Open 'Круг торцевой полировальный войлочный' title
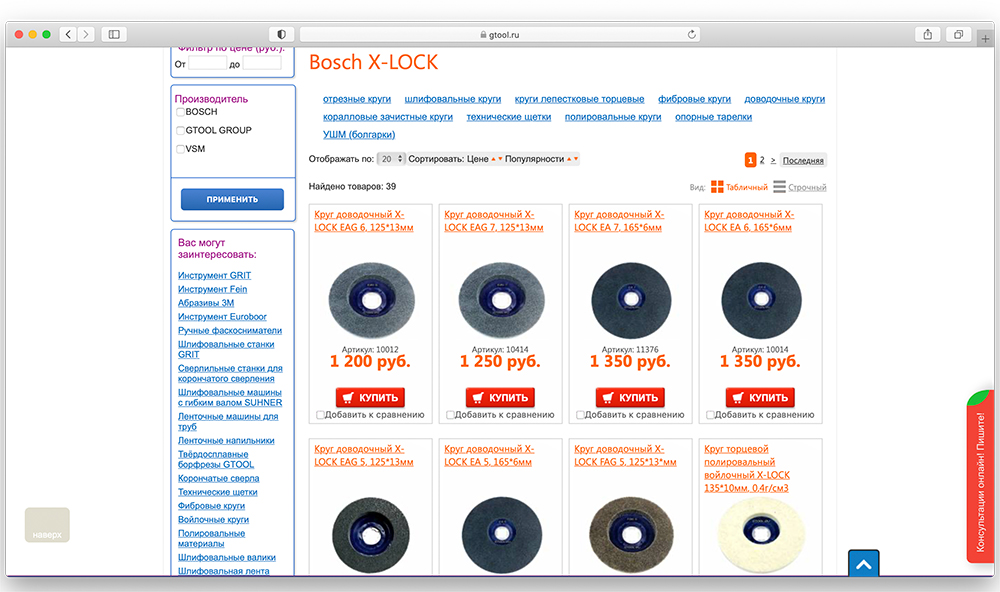 [747, 468]
